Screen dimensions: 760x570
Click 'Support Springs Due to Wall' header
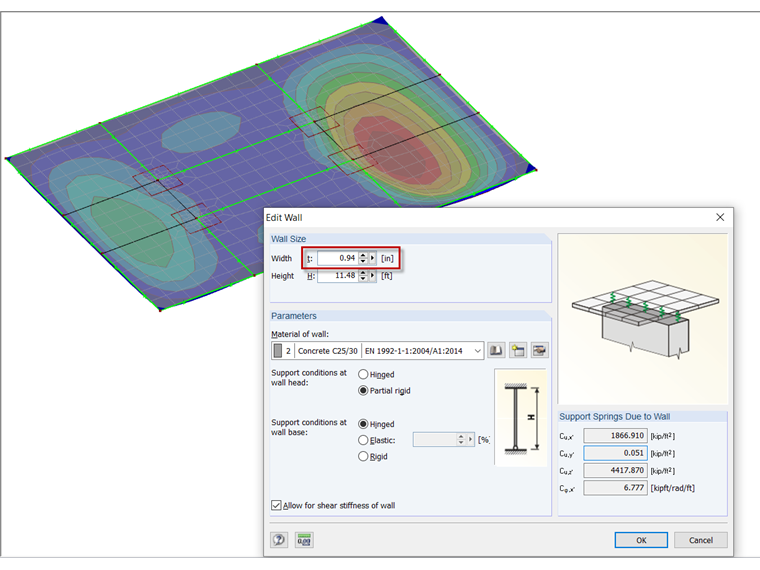pyautogui.click(x=615, y=416)
